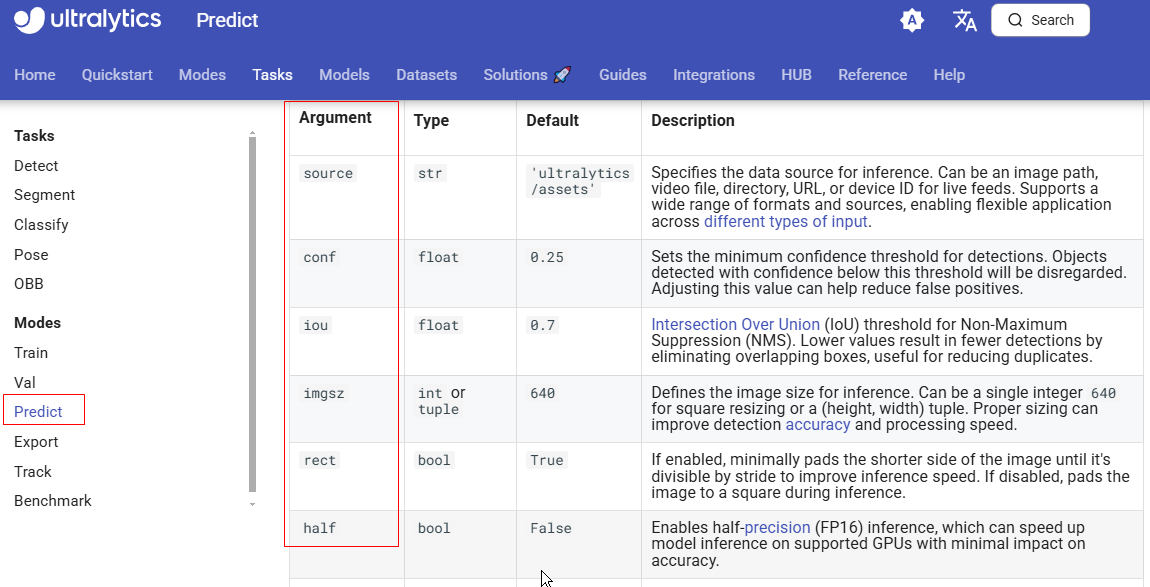Screen dimensions: 1150x587
Task: Open Val in the sidebar
Action: pos(25,382)
